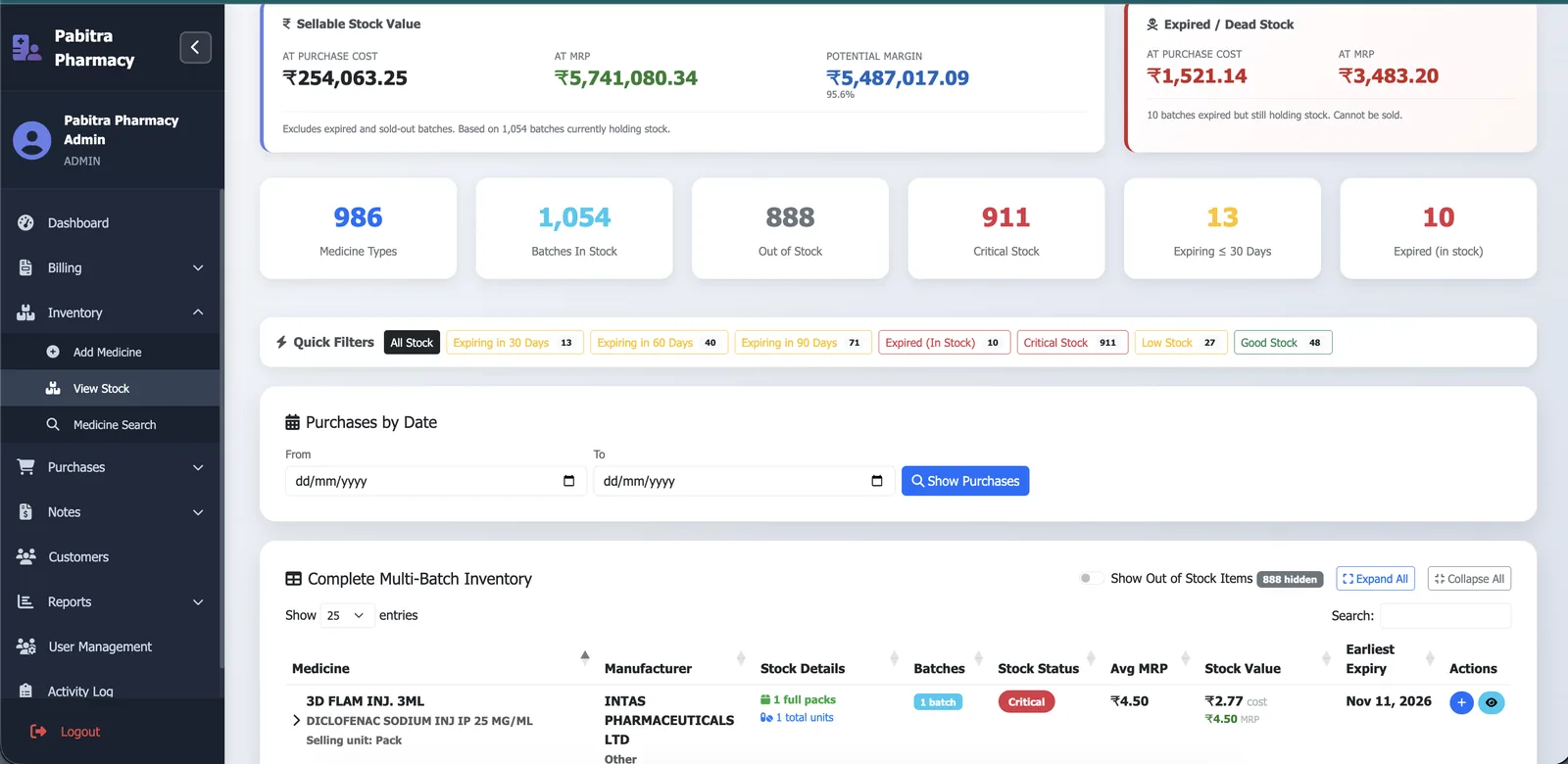Filter by Critical Stock 911
The height and width of the screenshot is (764, 1568).
1072,343
